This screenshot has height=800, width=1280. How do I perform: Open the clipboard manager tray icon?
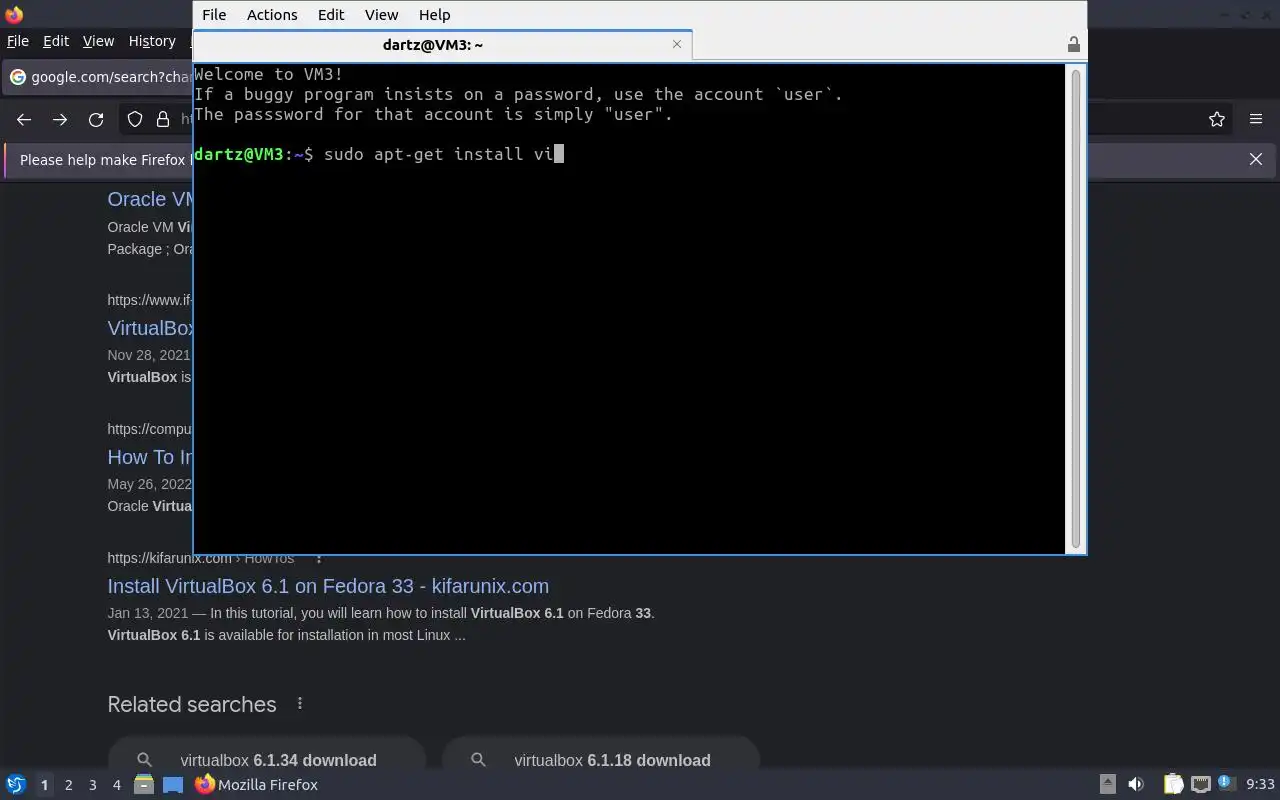pyautogui.click(x=1174, y=784)
